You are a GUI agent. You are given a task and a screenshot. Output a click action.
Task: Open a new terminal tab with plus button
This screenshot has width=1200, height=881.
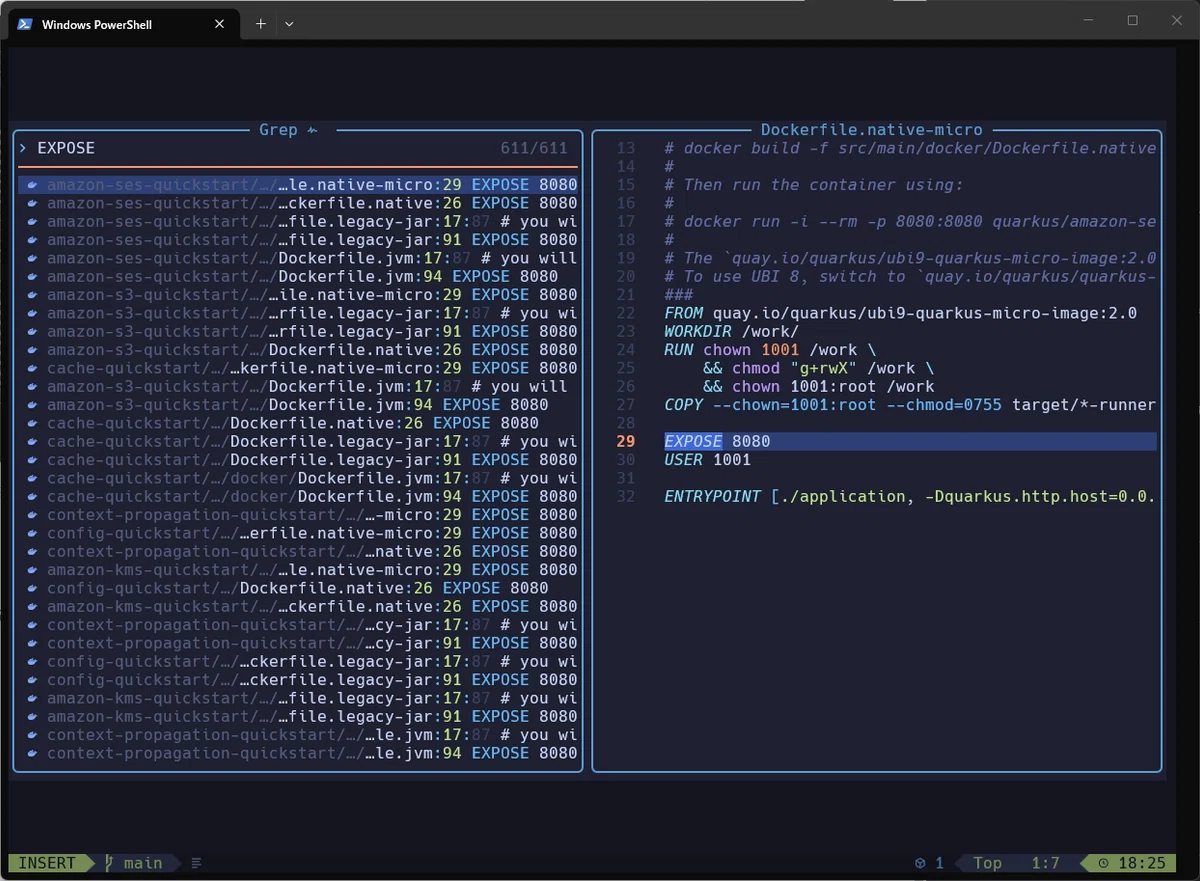tap(261, 24)
